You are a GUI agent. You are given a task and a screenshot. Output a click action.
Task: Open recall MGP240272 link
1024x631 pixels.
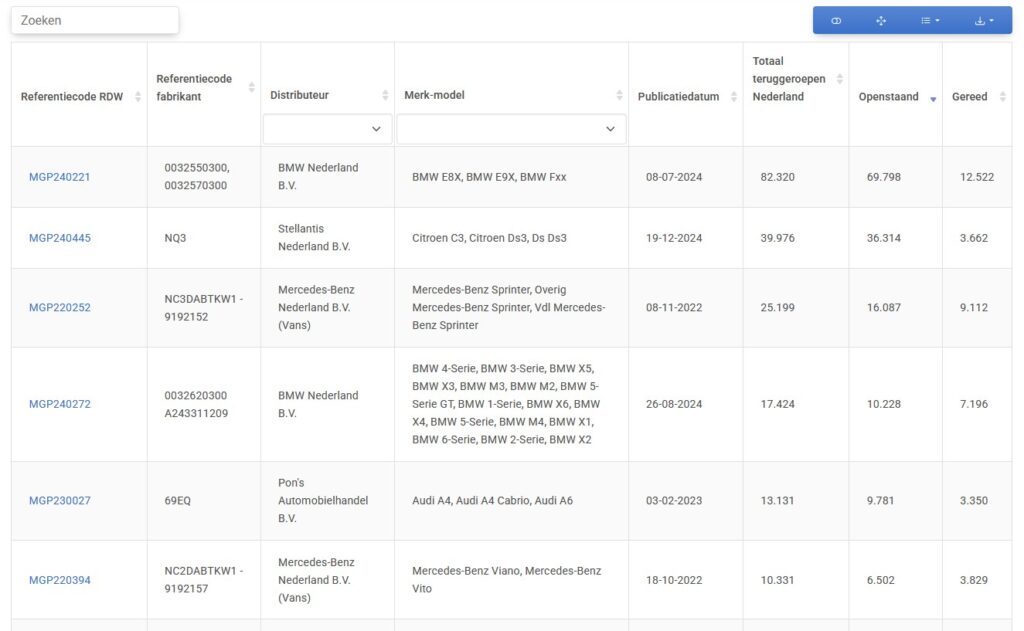click(59, 404)
